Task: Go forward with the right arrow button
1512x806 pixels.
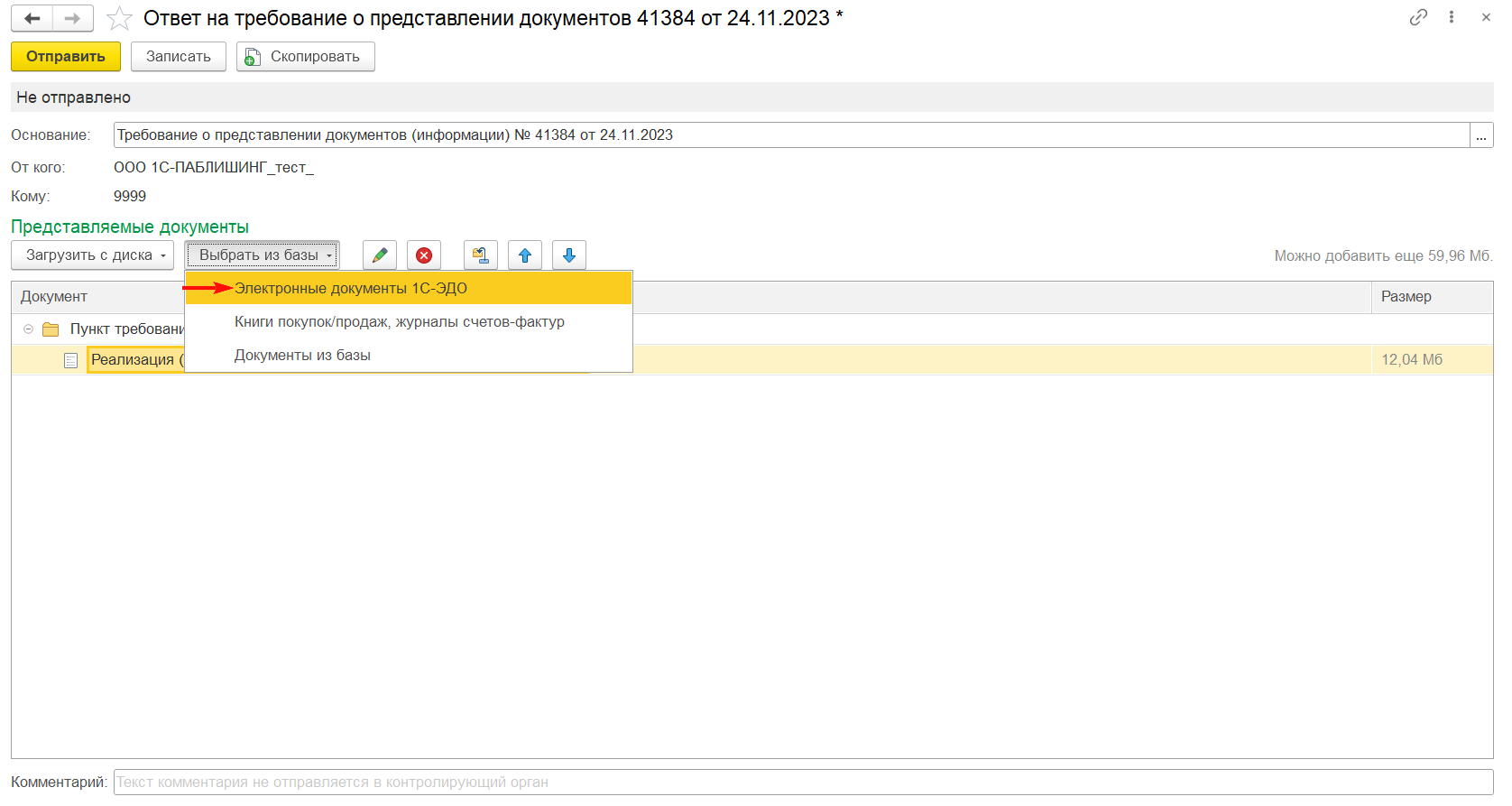Action: (73, 18)
